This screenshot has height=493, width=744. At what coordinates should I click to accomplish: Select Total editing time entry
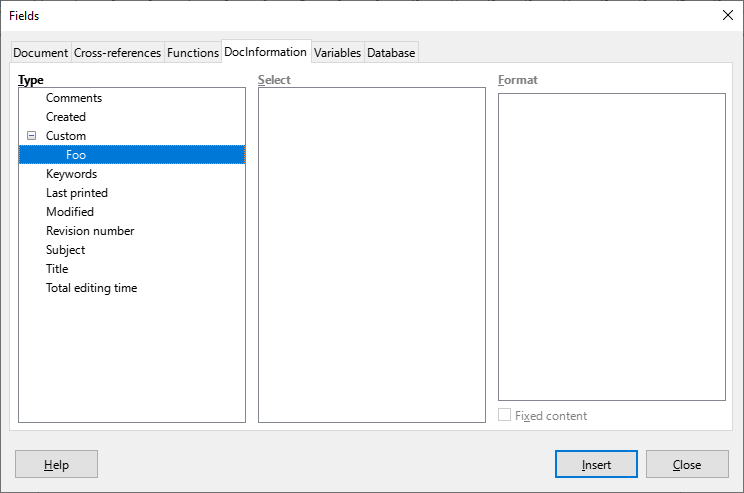(x=92, y=288)
